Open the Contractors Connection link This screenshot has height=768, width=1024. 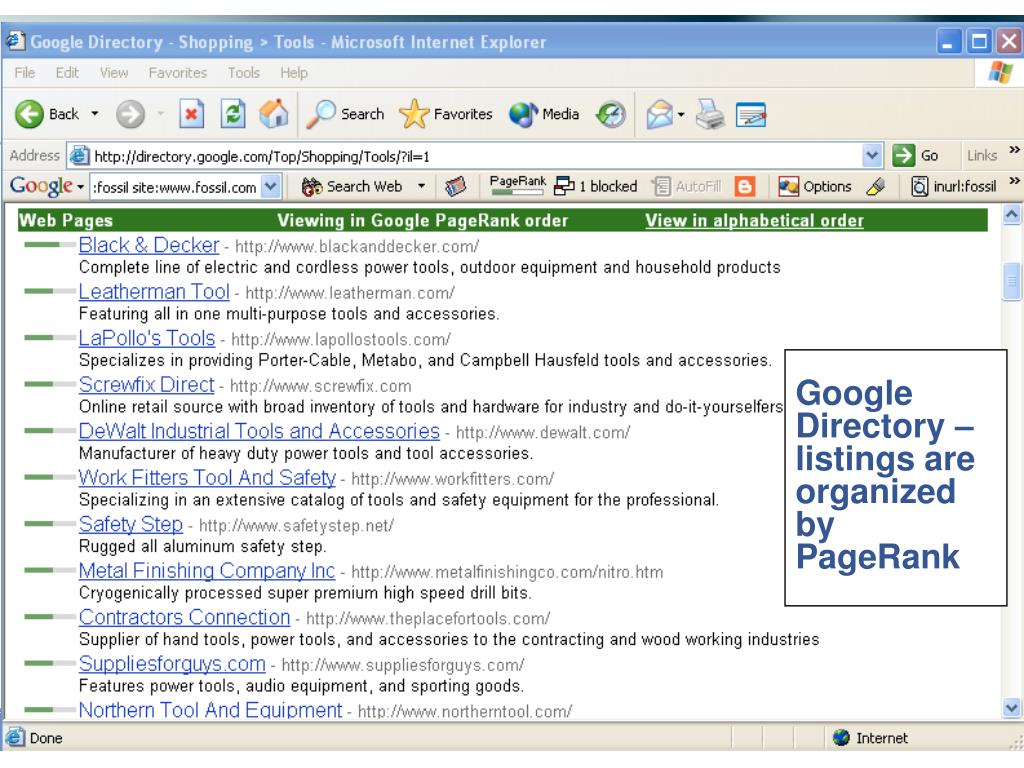coord(184,617)
